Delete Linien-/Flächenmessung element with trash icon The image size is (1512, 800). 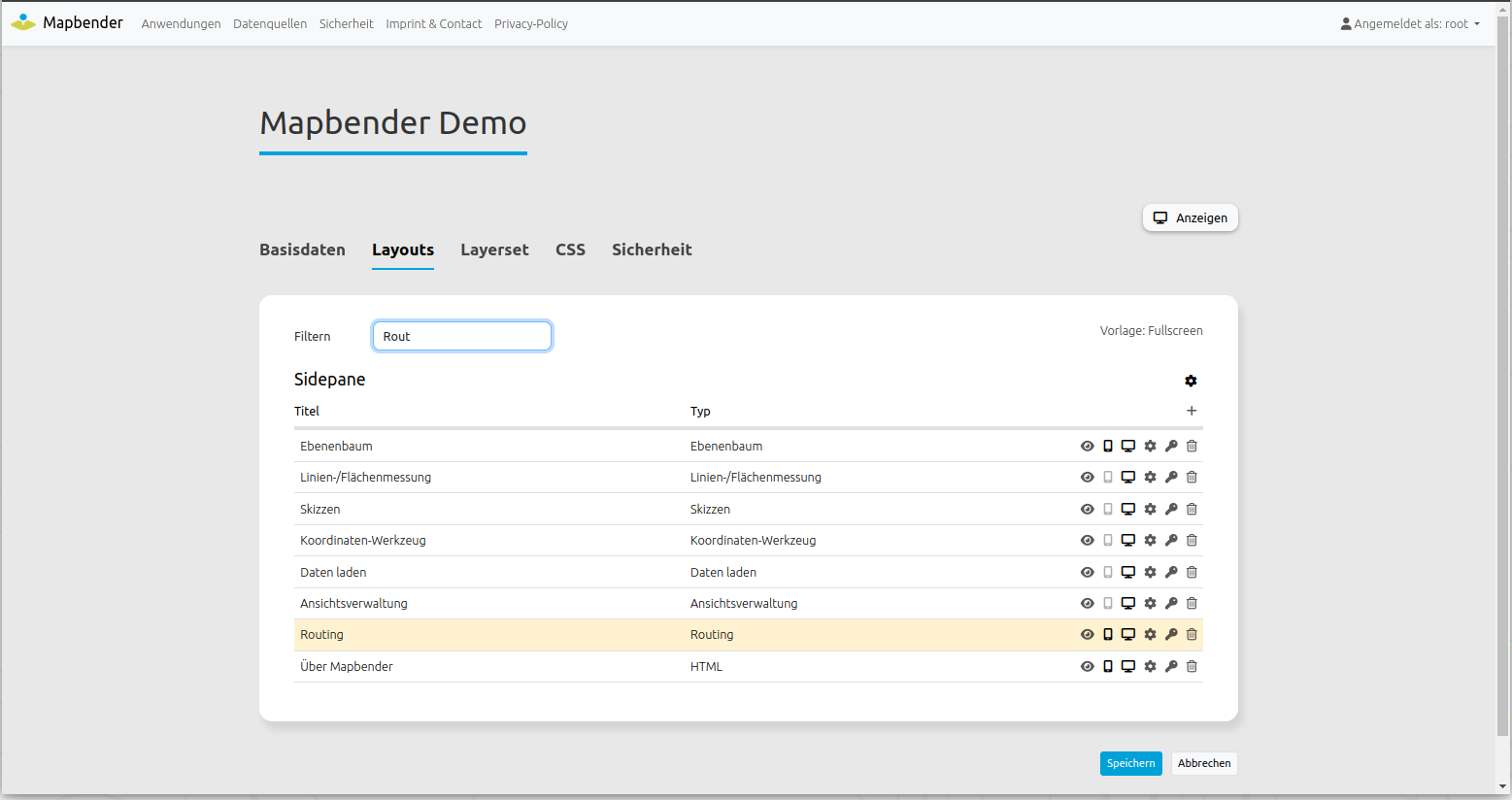click(x=1192, y=477)
